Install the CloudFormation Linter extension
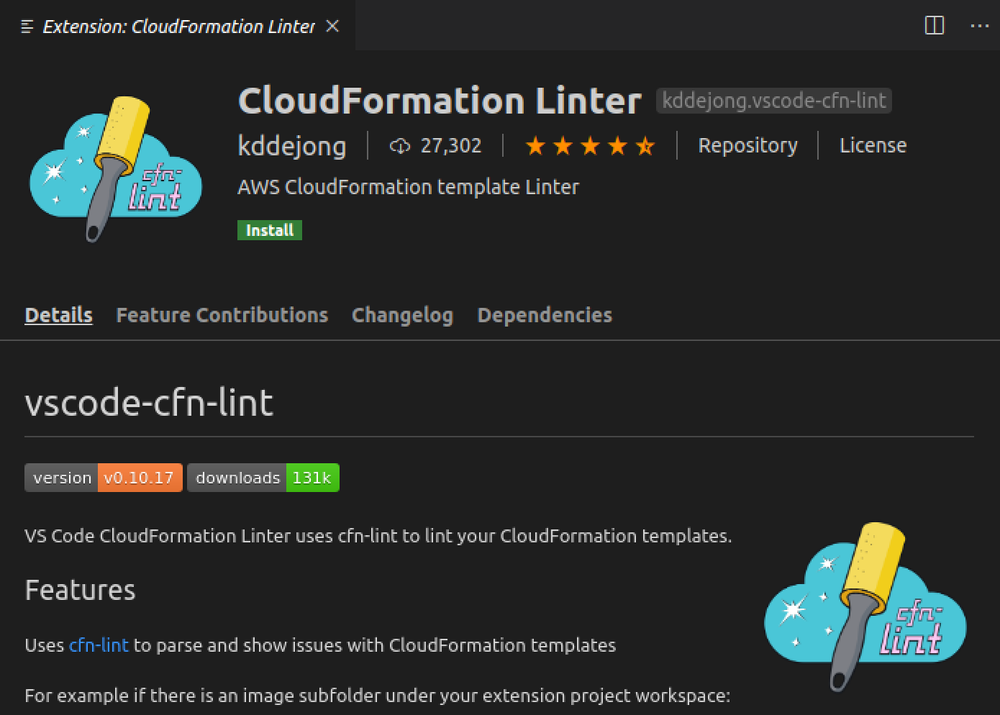Screen dimensions: 1000x715 tap(269, 229)
